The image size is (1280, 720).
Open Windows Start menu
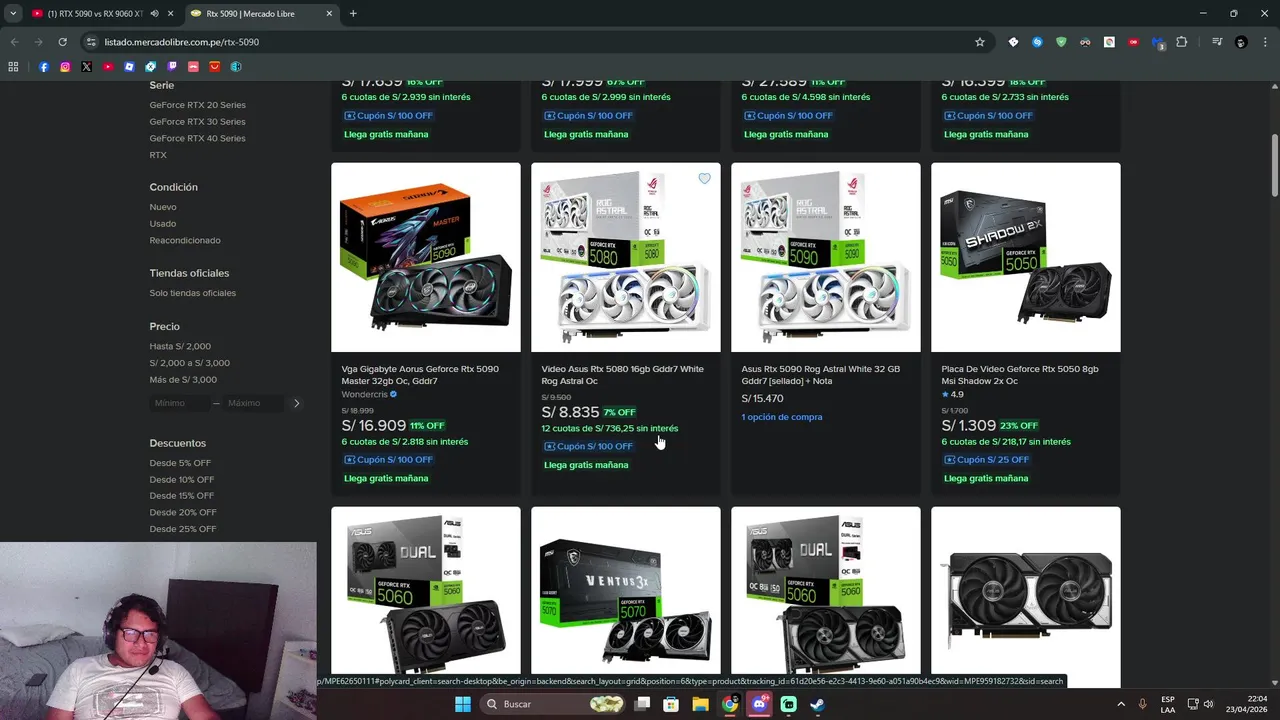pos(463,704)
